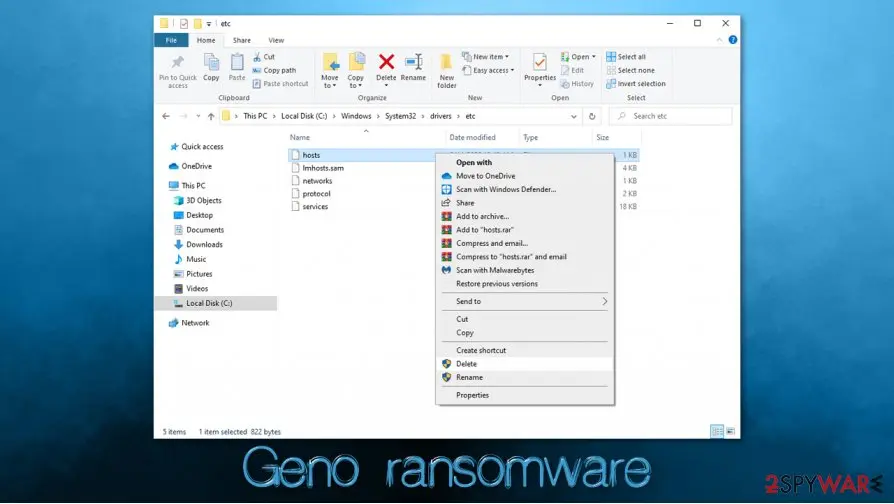Click the Copy icon in Clipboard group

pos(211,62)
